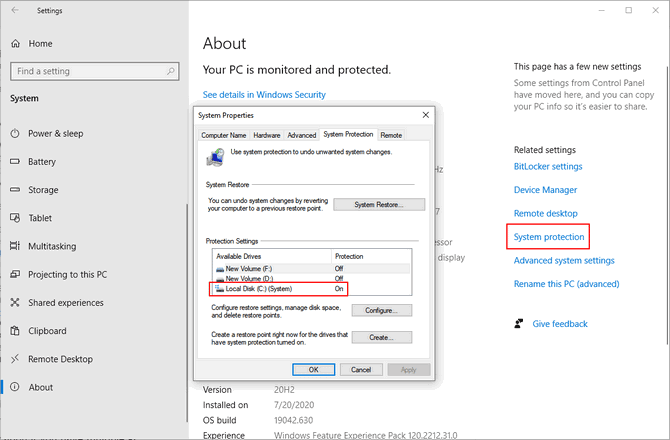The width and height of the screenshot is (670, 440).
Task: Click the Tablet icon
Action: click(x=15, y=218)
